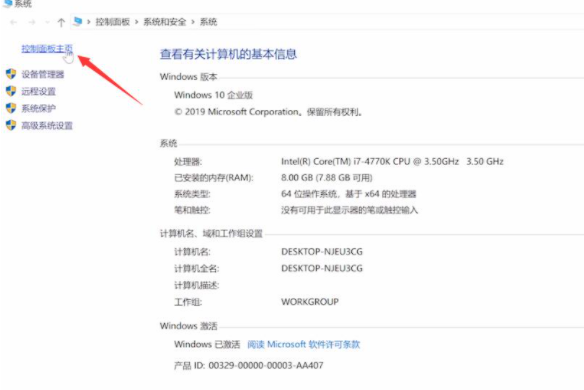The height and width of the screenshot is (390, 584).
Task: Click Windows 已激活 status text
Action: pyautogui.click(x=207, y=344)
